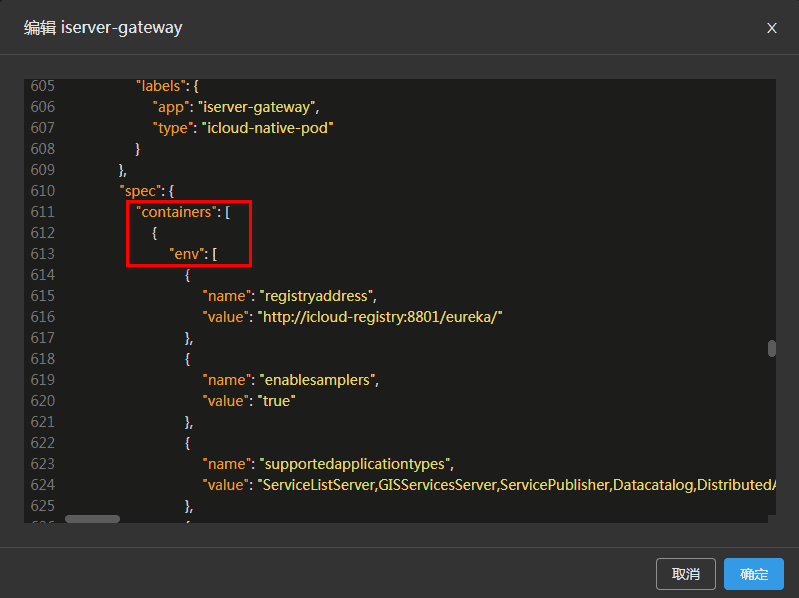Click the "type" key on line 607
This screenshot has height=598, width=799.
point(173,128)
